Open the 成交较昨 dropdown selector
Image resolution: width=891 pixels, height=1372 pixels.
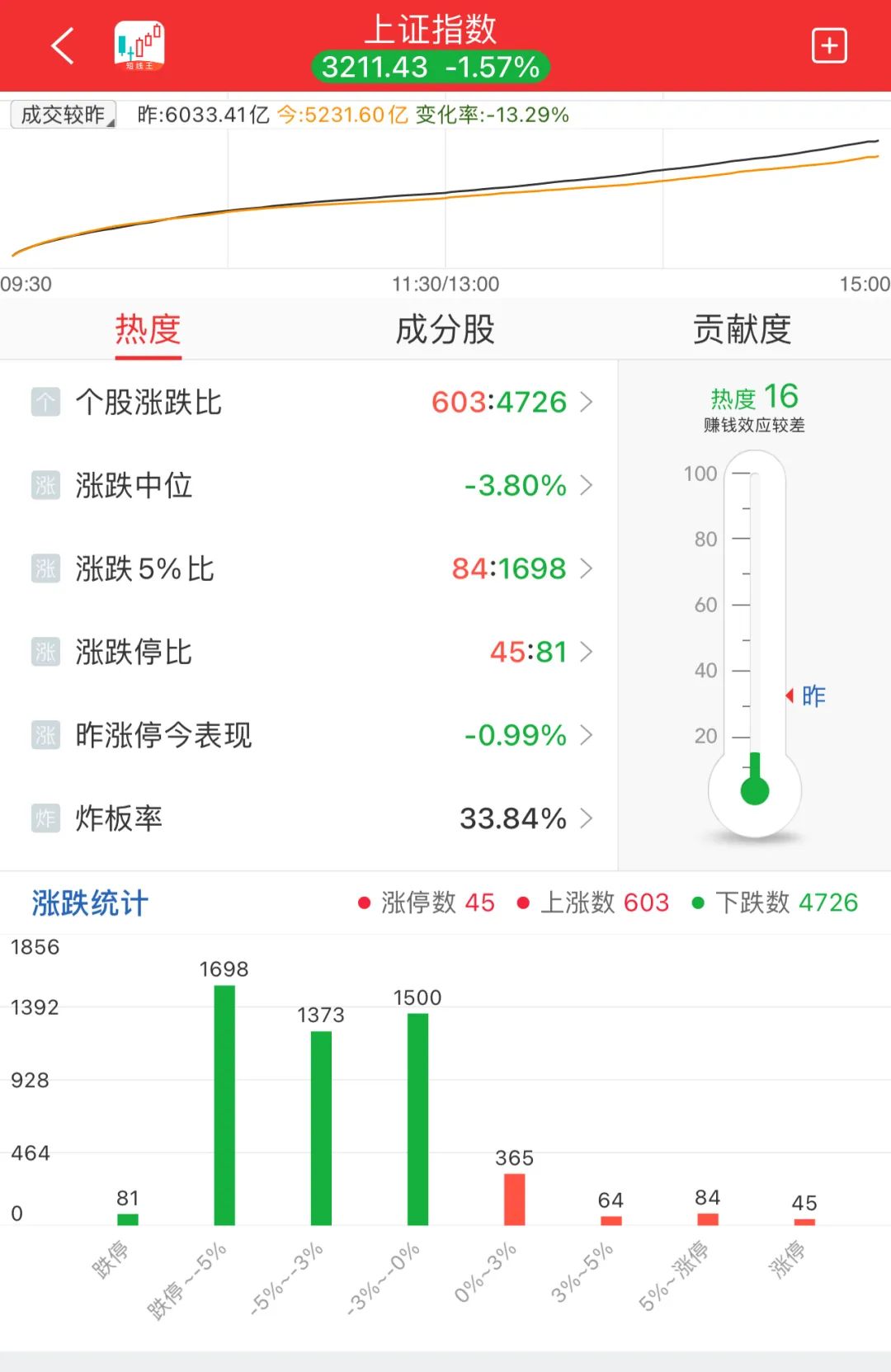(x=64, y=115)
